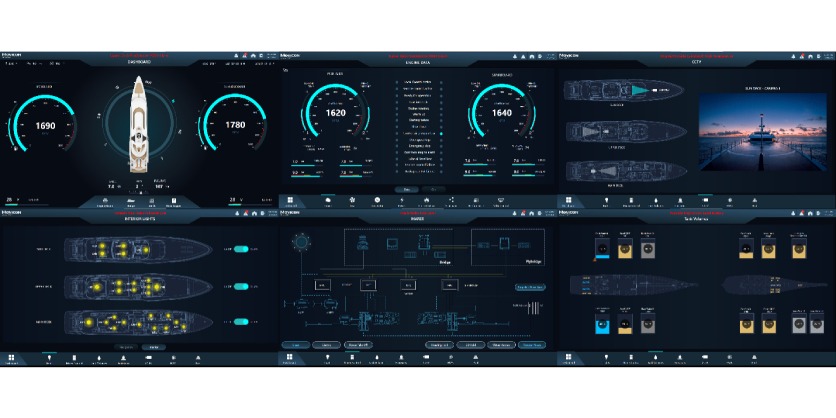Click highlighted left button below Engine Data status list
Viewport: 836px width, 418px height.
tap(406, 189)
